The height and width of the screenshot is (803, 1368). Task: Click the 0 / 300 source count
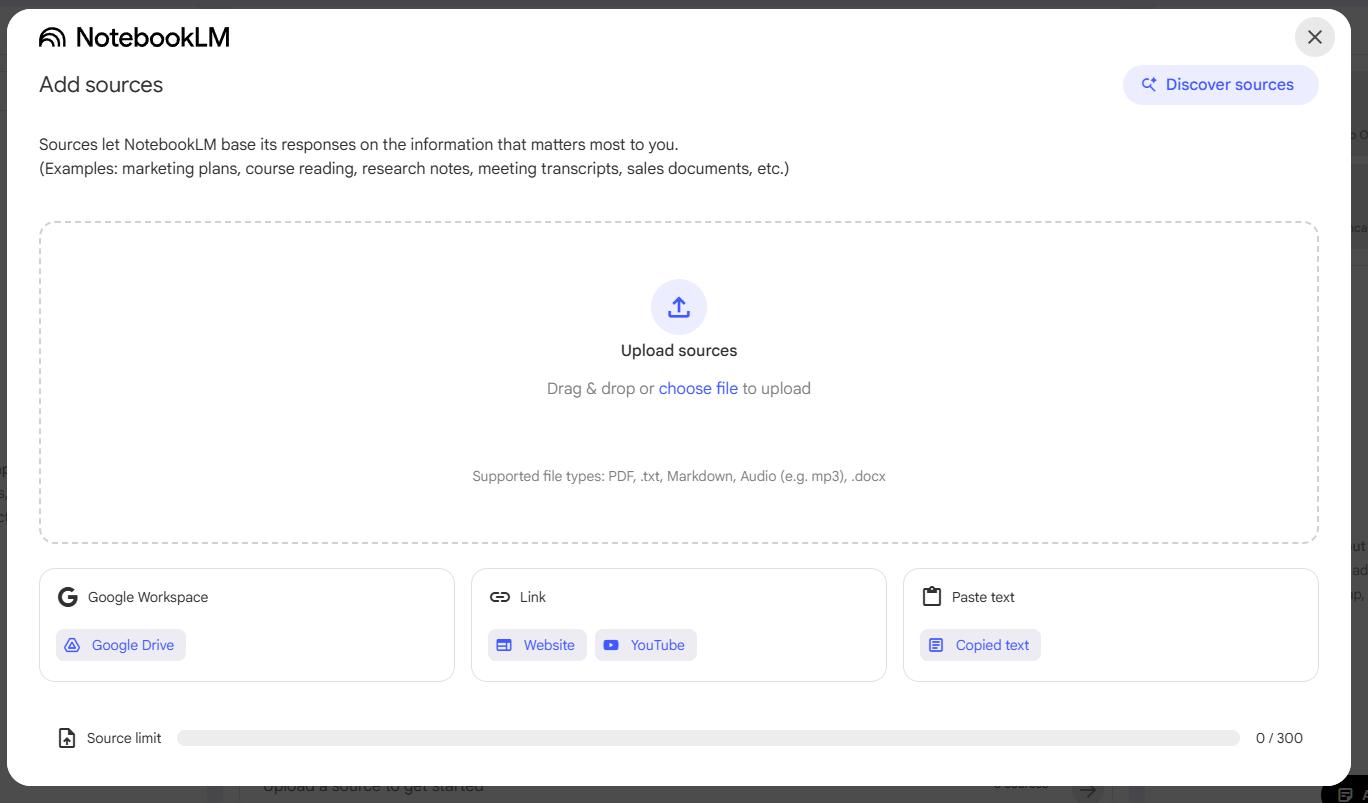click(x=1279, y=738)
